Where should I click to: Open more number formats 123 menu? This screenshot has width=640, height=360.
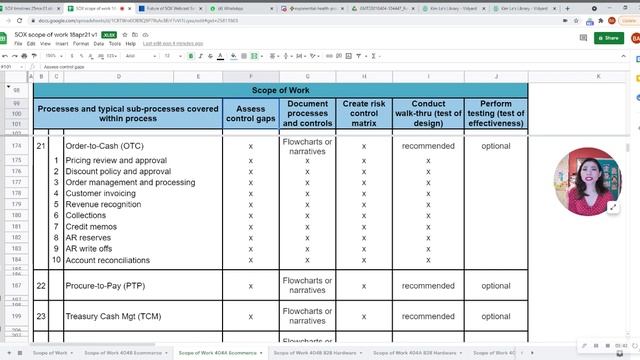tap(112, 56)
